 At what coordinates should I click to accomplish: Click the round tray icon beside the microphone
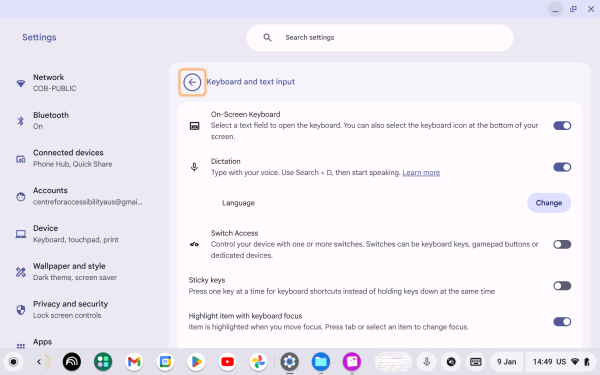[x=451, y=362]
